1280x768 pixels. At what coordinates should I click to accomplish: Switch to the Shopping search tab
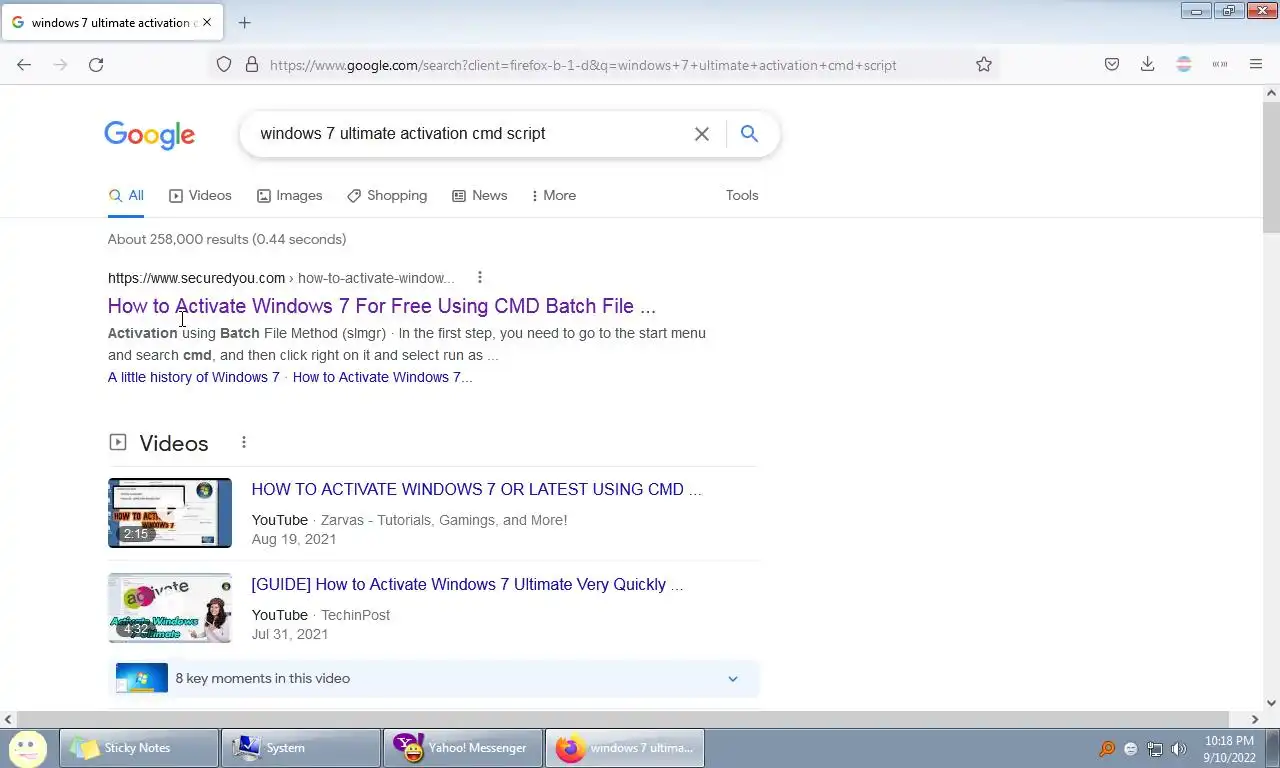tap(387, 196)
